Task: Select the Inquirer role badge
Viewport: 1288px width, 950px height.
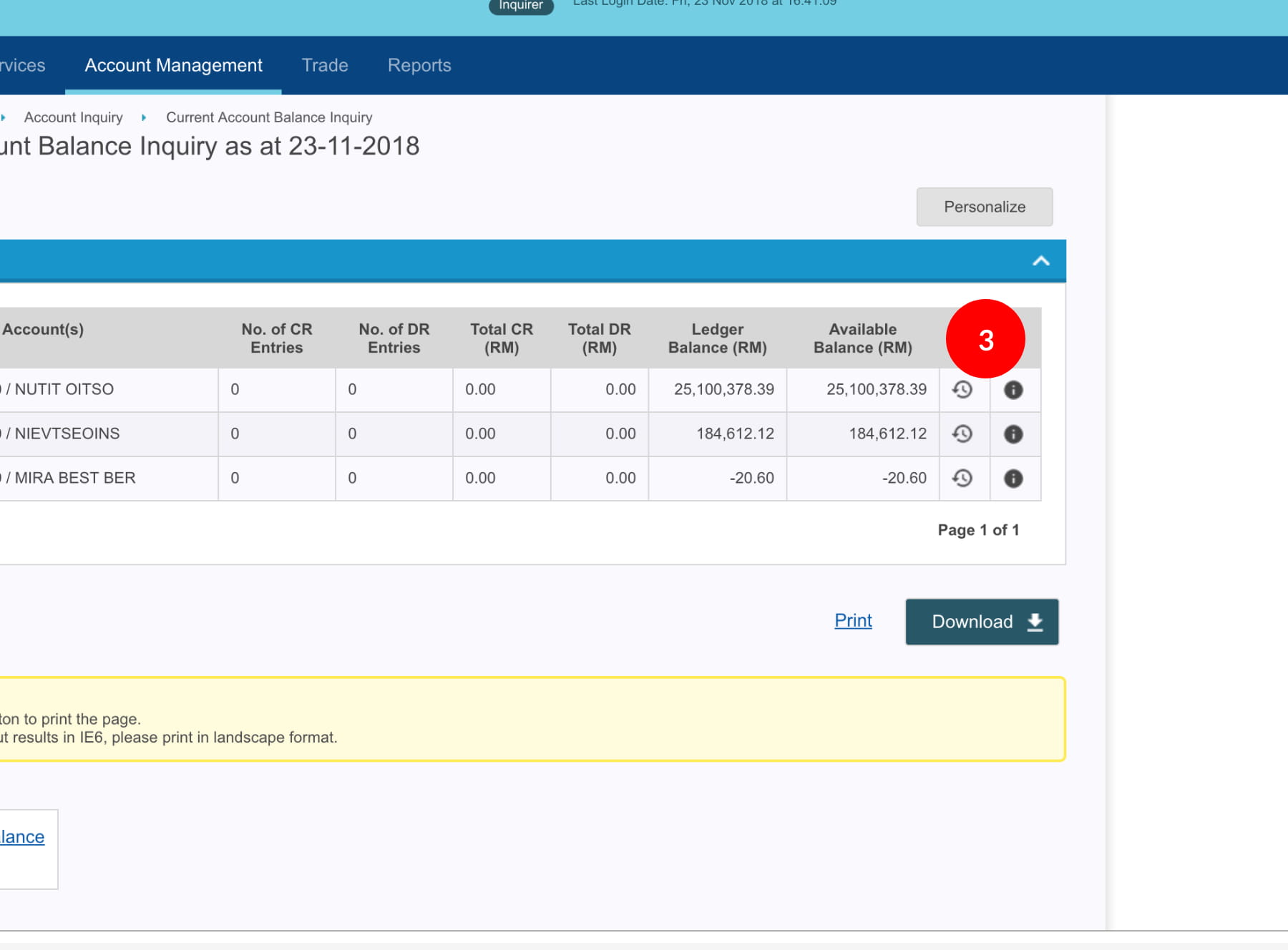Action: tap(520, 6)
